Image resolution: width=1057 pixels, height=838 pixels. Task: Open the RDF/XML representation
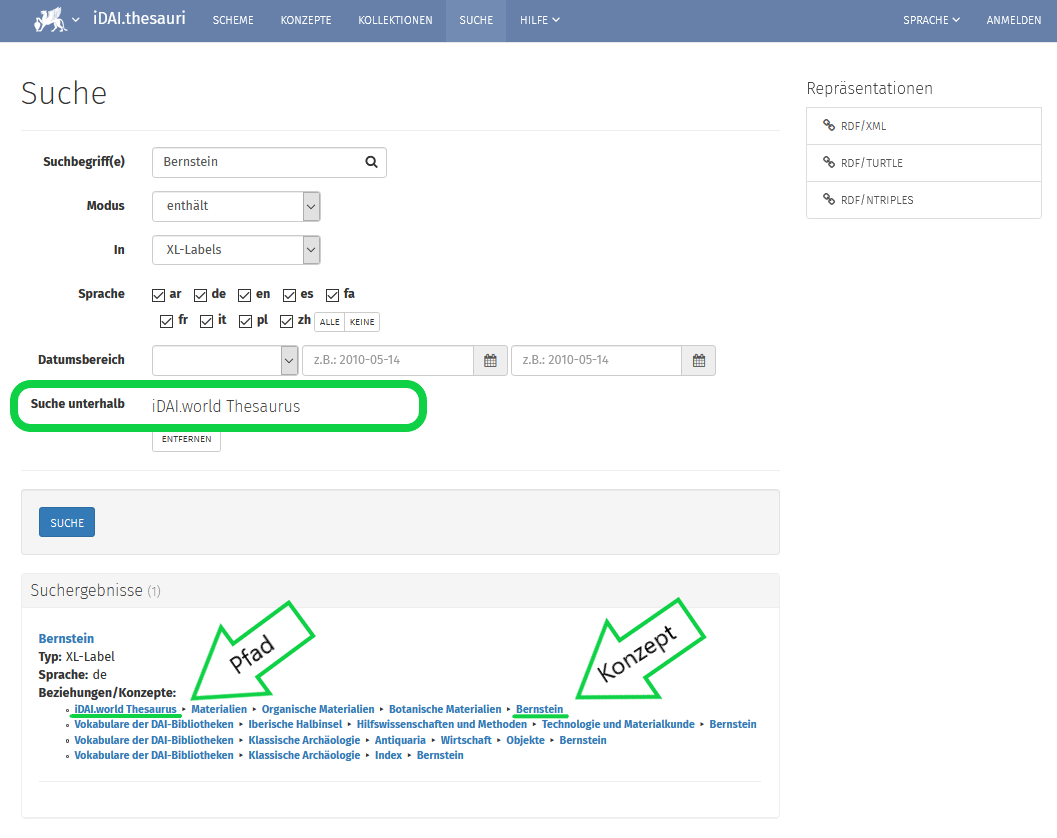coord(924,126)
